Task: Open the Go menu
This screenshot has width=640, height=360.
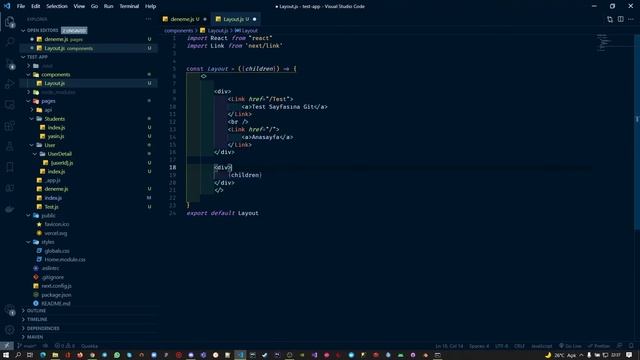Action: click(94, 6)
